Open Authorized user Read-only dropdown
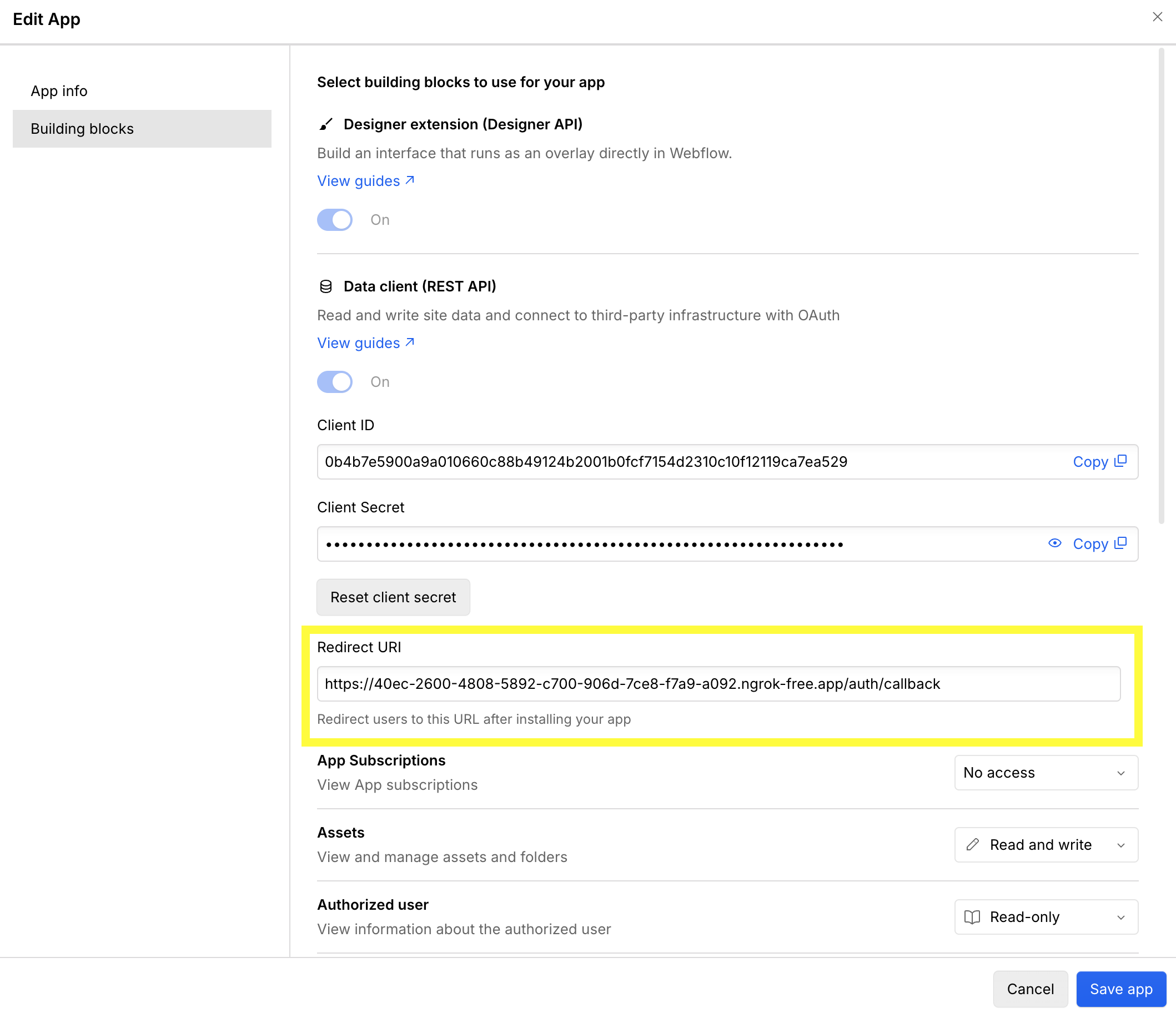 point(1046,917)
